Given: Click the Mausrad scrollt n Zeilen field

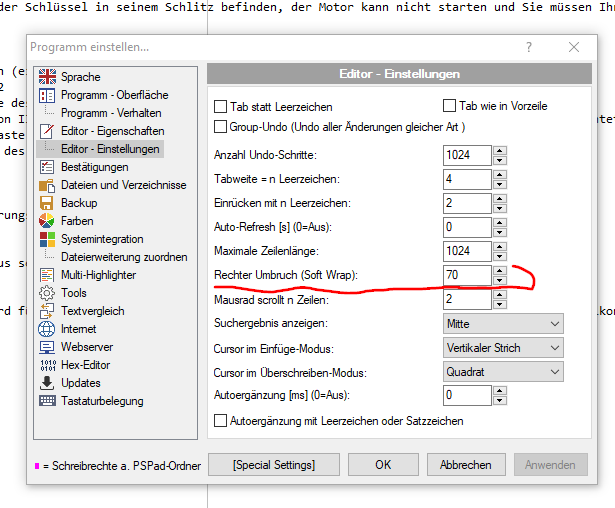Looking at the screenshot, I should 467,299.
